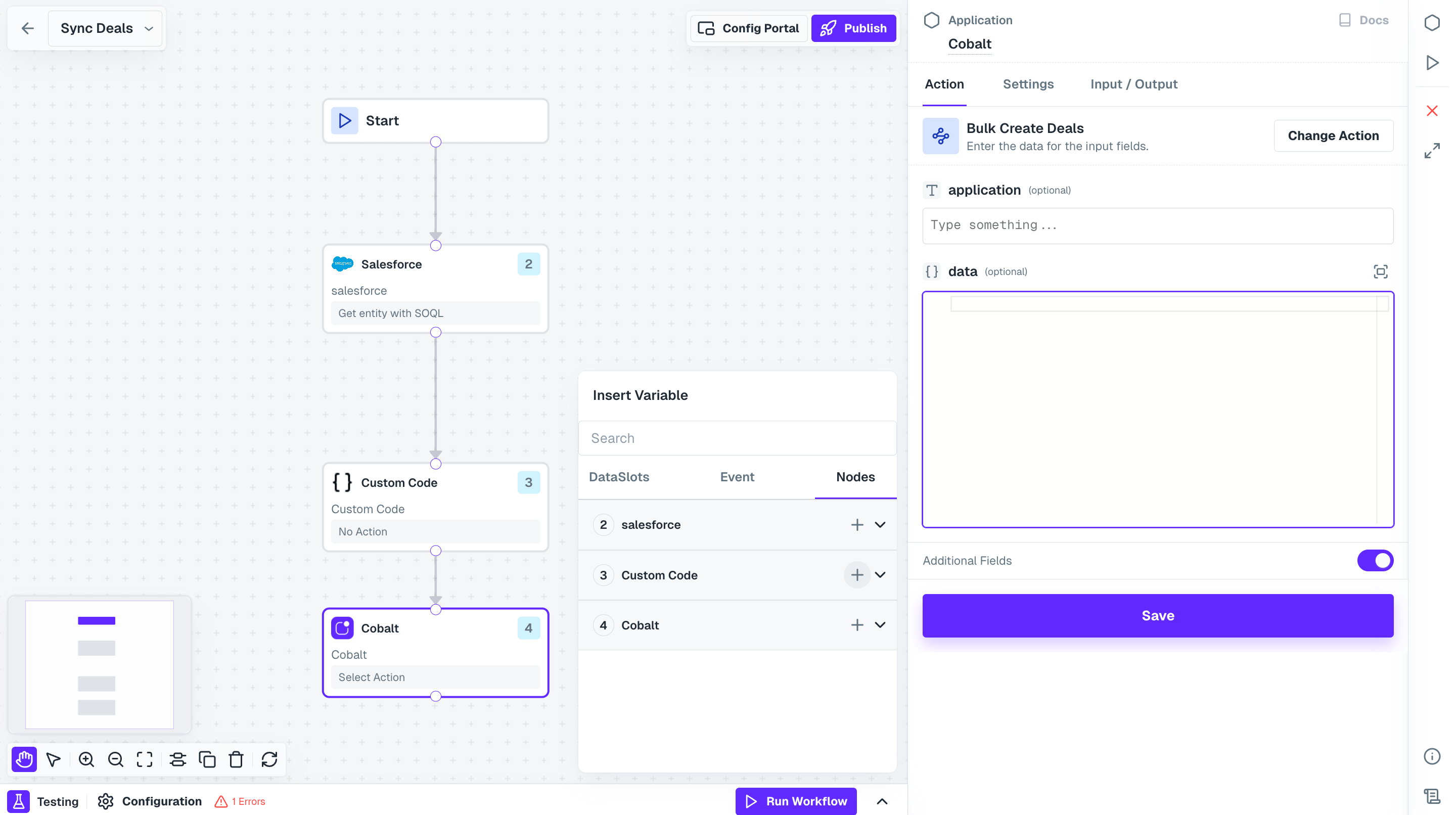Focus the application text input
Viewport: 1456px width, 815px height.
pos(1158,225)
